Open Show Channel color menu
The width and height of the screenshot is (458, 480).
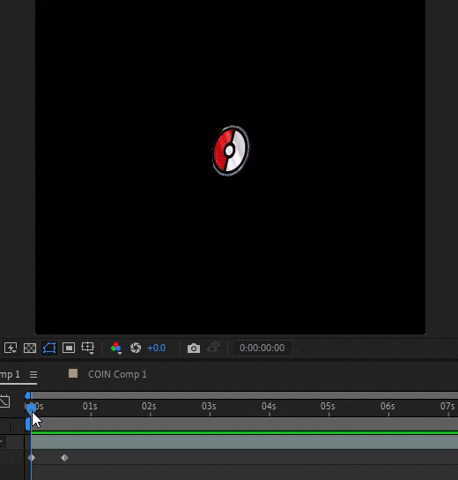pos(116,348)
